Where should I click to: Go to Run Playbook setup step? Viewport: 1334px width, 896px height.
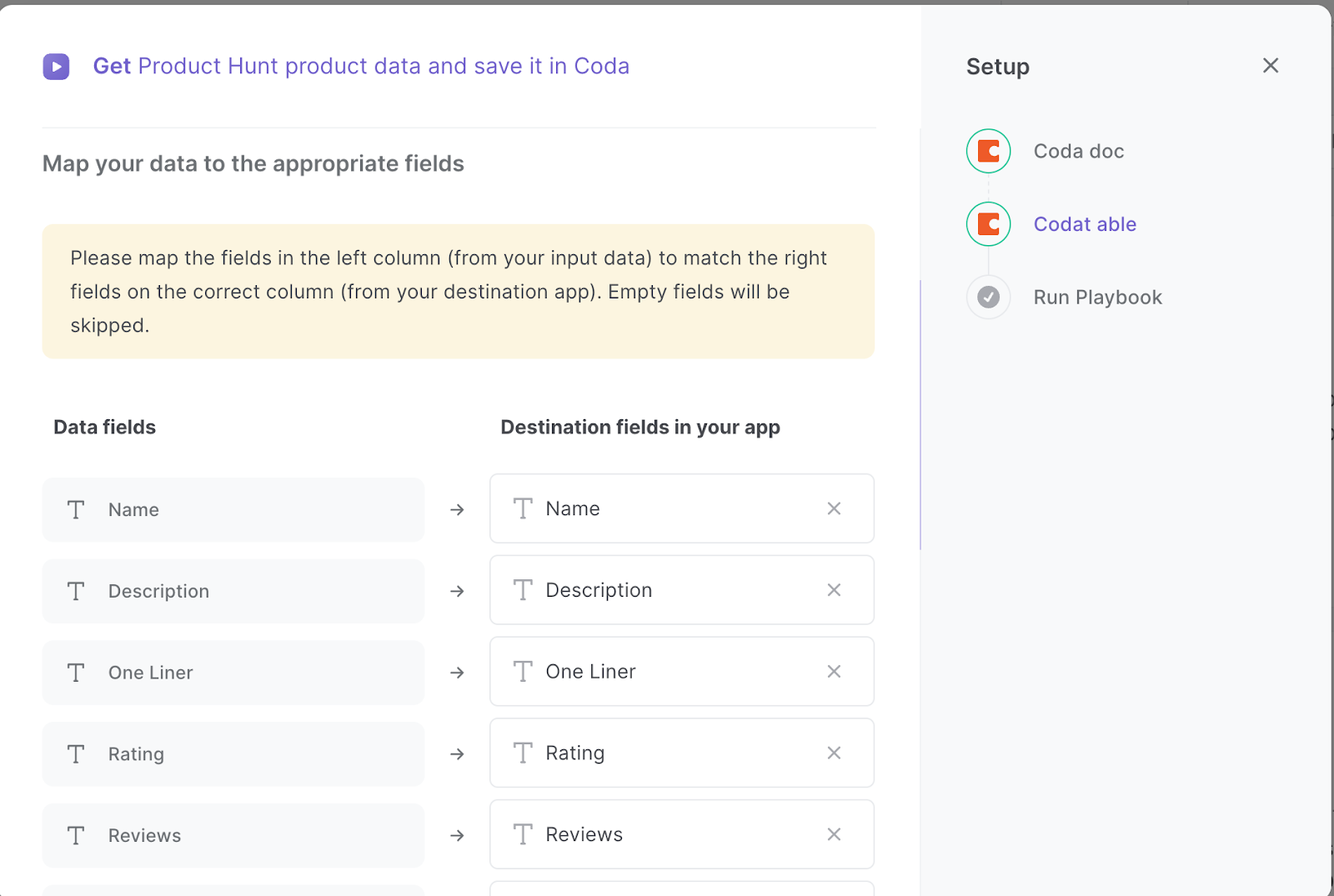coord(1097,298)
